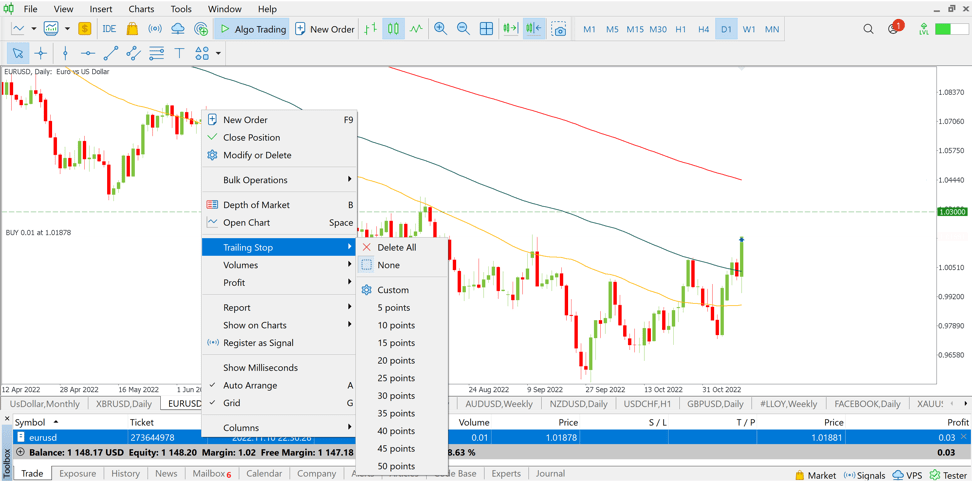The height and width of the screenshot is (481, 972).
Task: Expand the shapes objects dropdown arrow
Action: tap(218, 53)
